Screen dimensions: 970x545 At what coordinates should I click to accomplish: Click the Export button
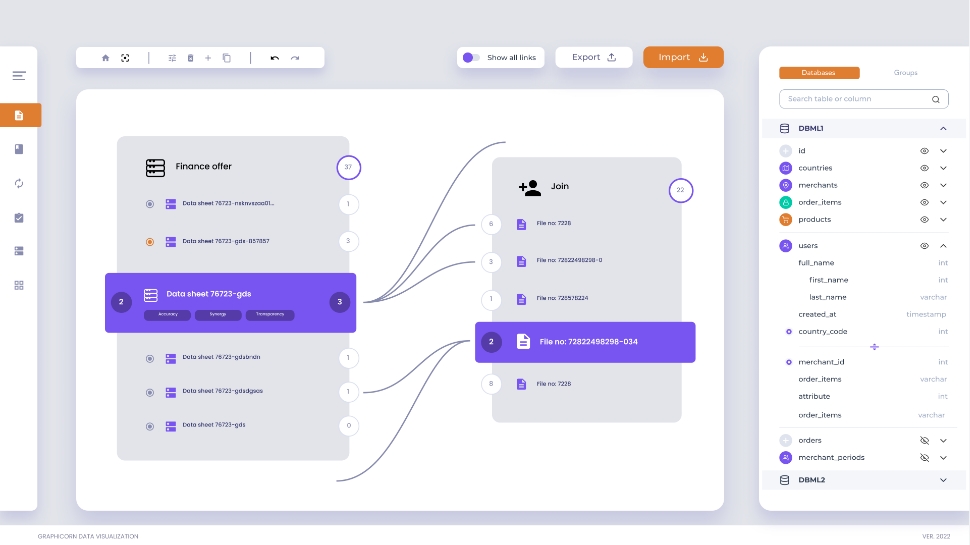click(x=594, y=58)
